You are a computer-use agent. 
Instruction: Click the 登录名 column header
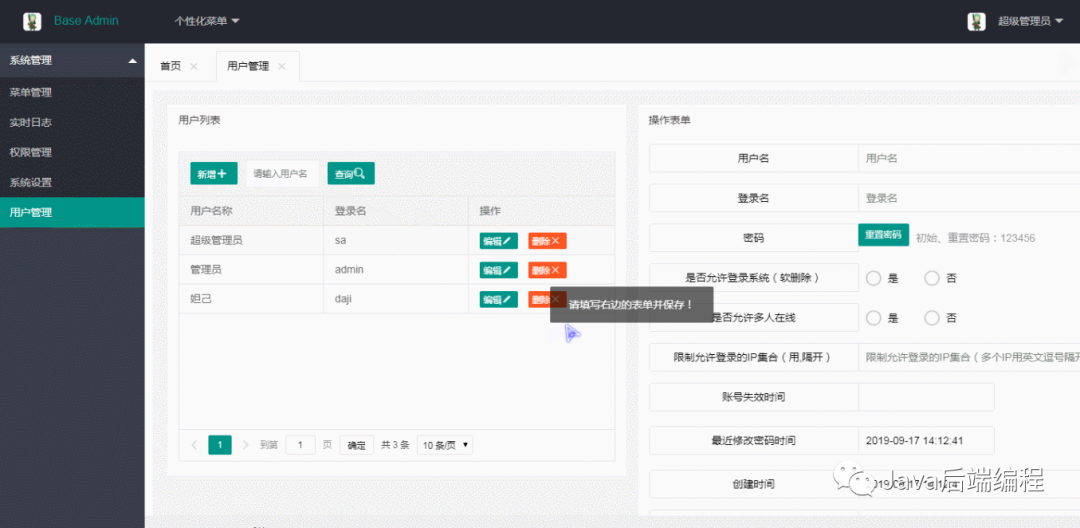click(396, 211)
